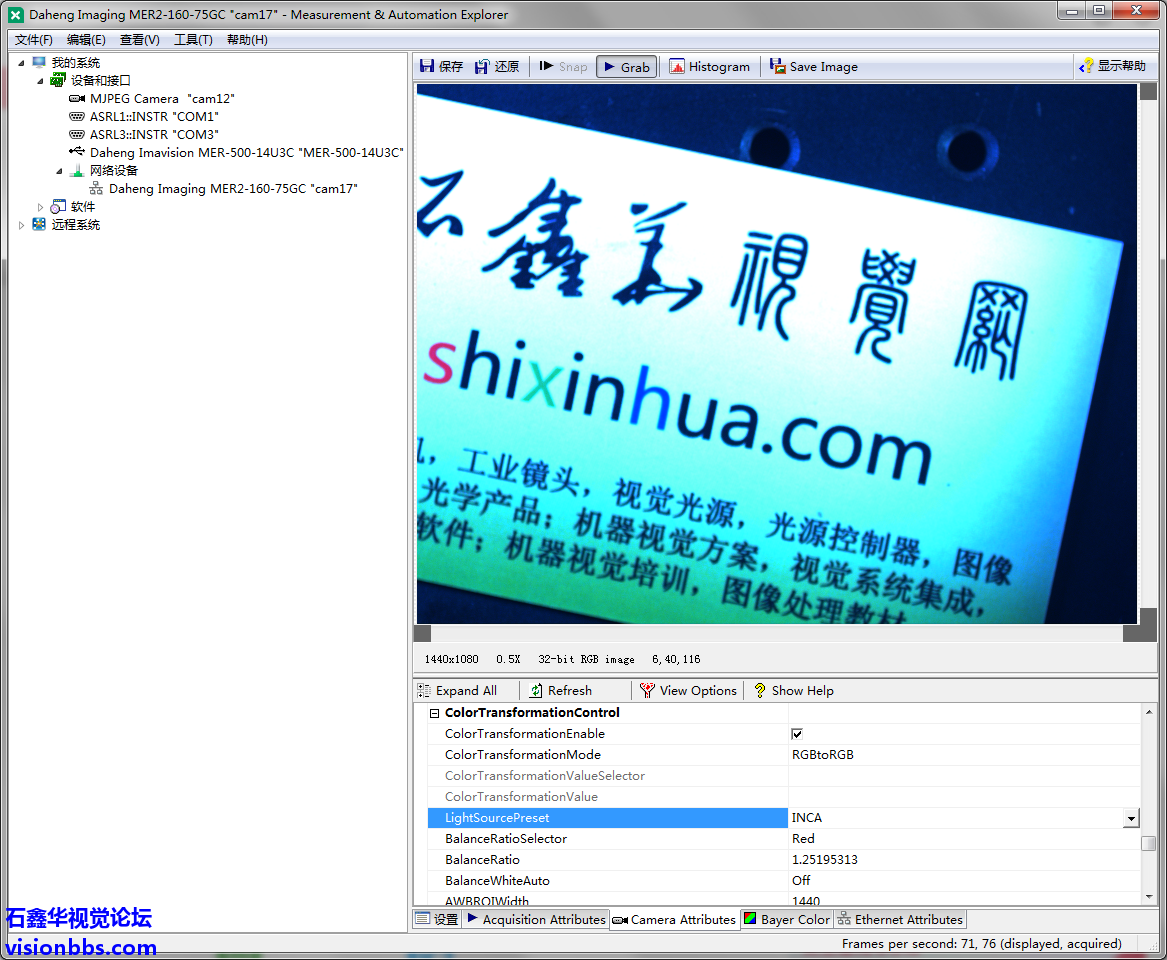Open the Help (帮助) menu
The height and width of the screenshot is (960, 1167).
247,39
